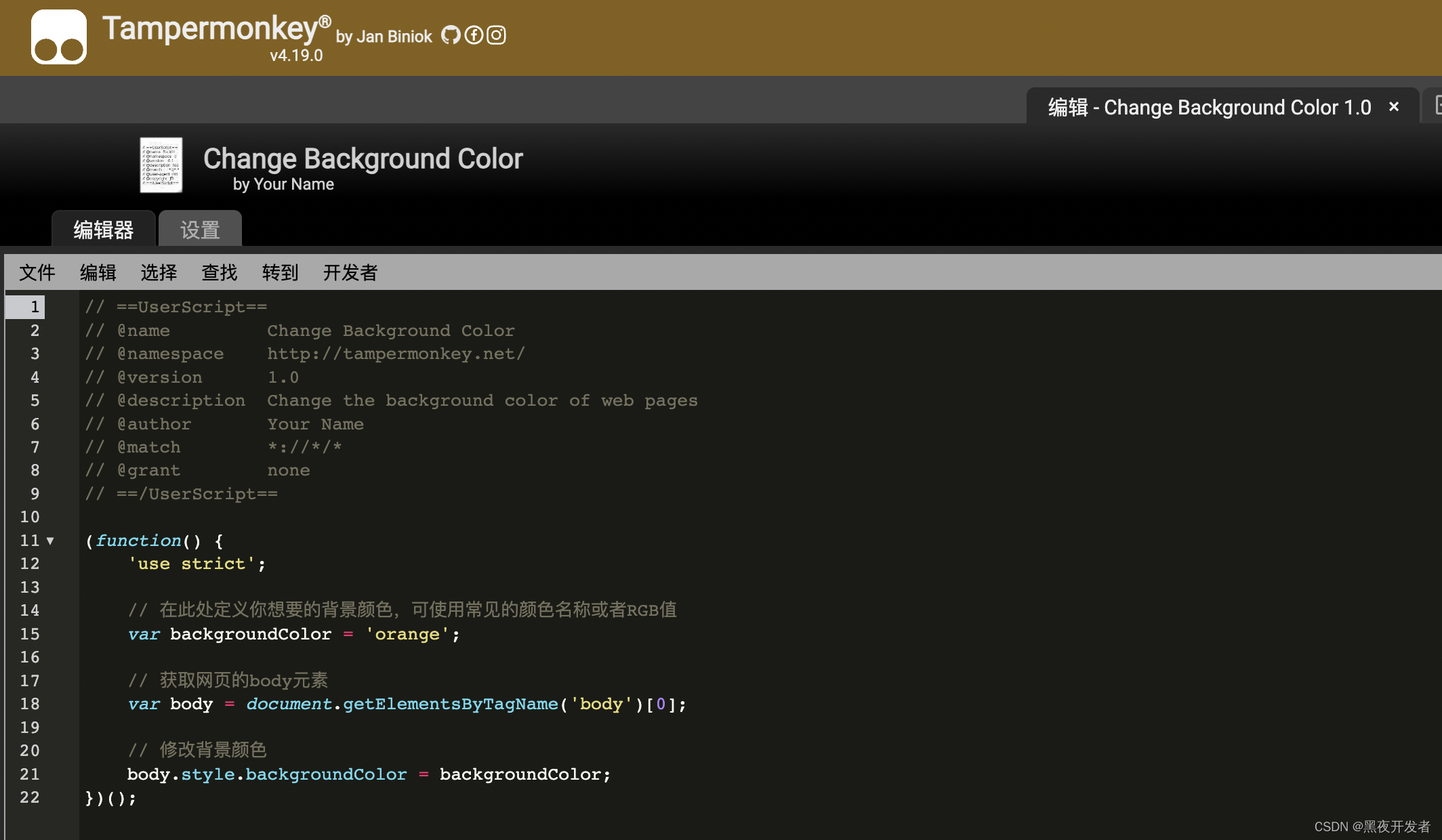Click 'by Your Name' under the script title

pos(283,184)
